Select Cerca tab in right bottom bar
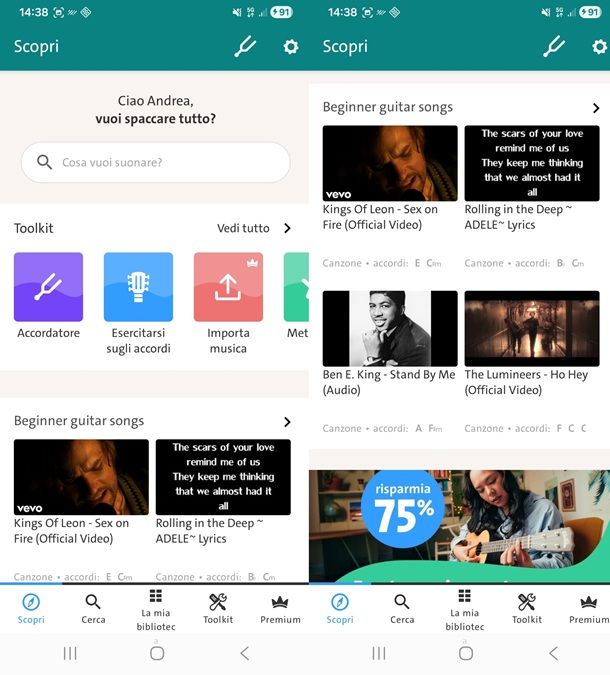 tap(402, 609)
